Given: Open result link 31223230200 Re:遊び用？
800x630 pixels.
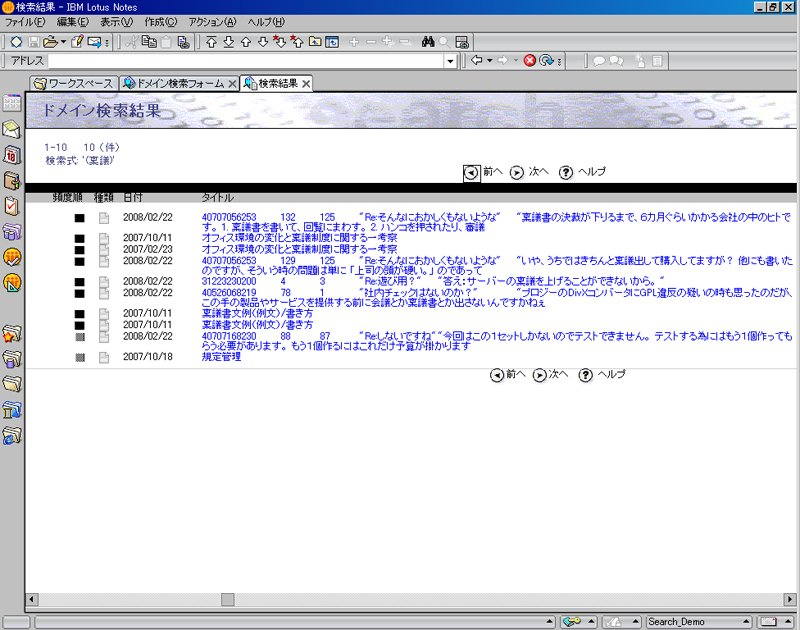Looking at the screenshot, I should coord(433,281).
